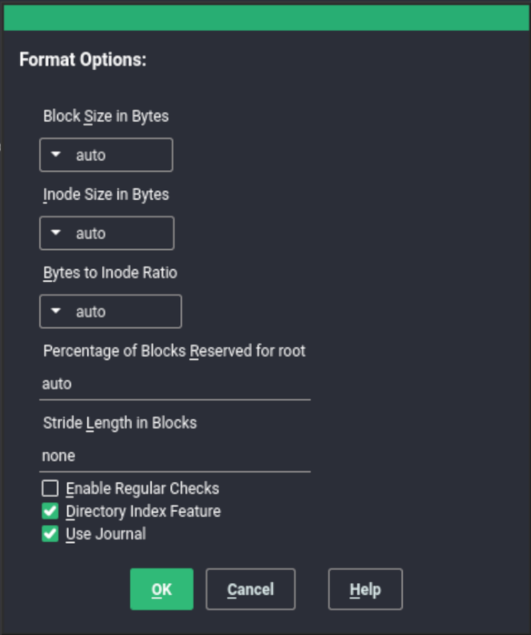Cancel the Format Options dialog
This screenshot has width=531, height=635.
250,589
